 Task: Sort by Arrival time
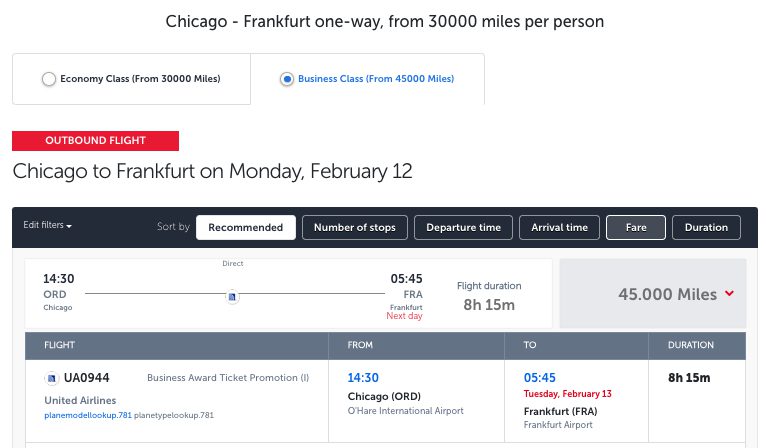[559, 228]
